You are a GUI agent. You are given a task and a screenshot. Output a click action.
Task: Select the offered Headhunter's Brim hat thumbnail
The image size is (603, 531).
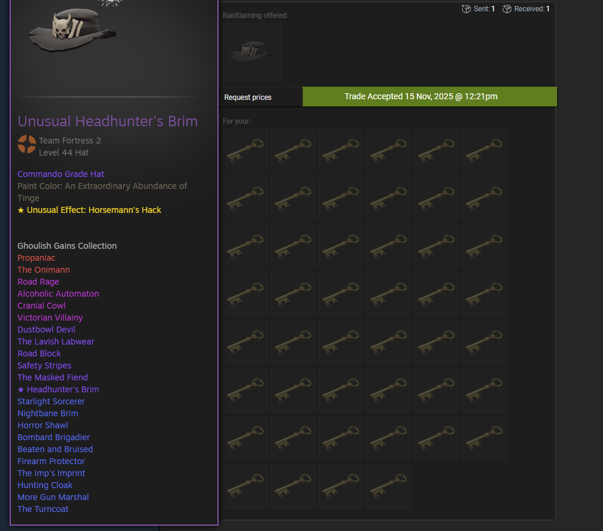click(252, 52)
